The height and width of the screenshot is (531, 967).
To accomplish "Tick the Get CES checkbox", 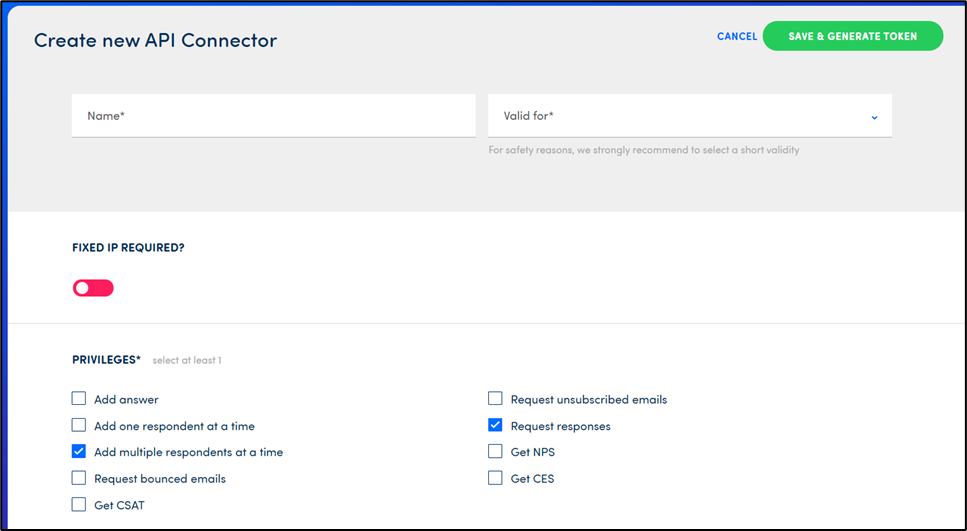I will coord(495,478).
